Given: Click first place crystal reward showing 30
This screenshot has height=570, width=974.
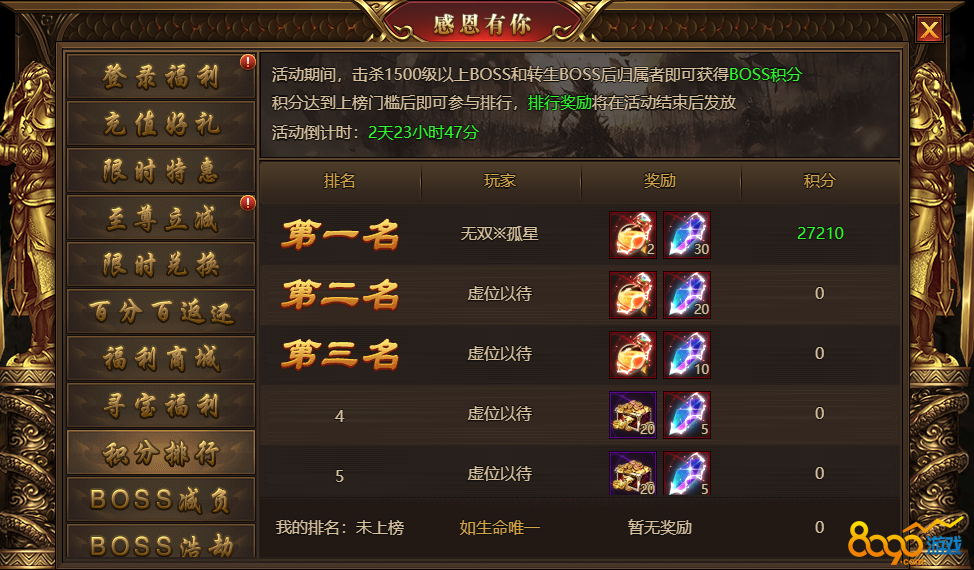Looking at the screenshot, I should [x=686, y=235].
